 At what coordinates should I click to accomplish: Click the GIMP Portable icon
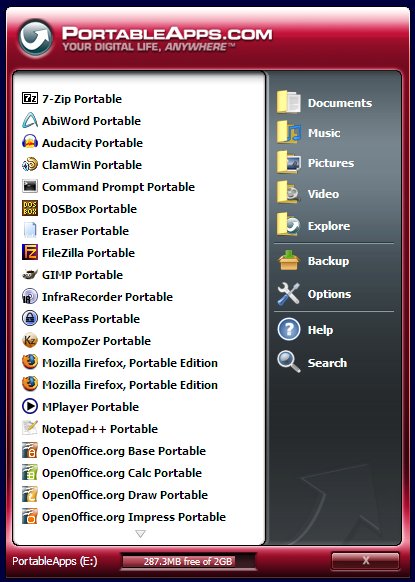(x=30, y=275)
